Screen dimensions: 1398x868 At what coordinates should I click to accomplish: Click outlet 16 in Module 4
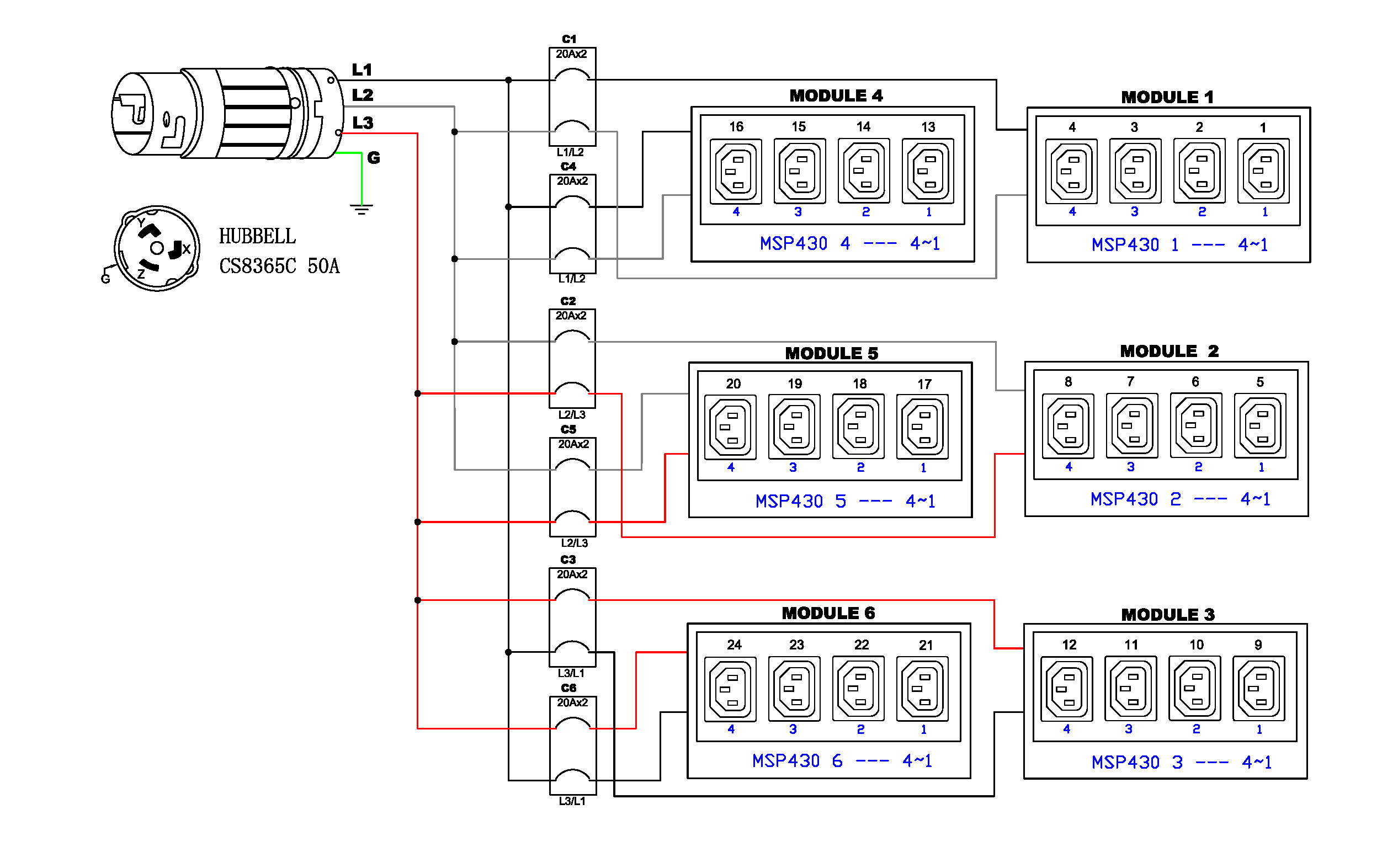point(736,171)
